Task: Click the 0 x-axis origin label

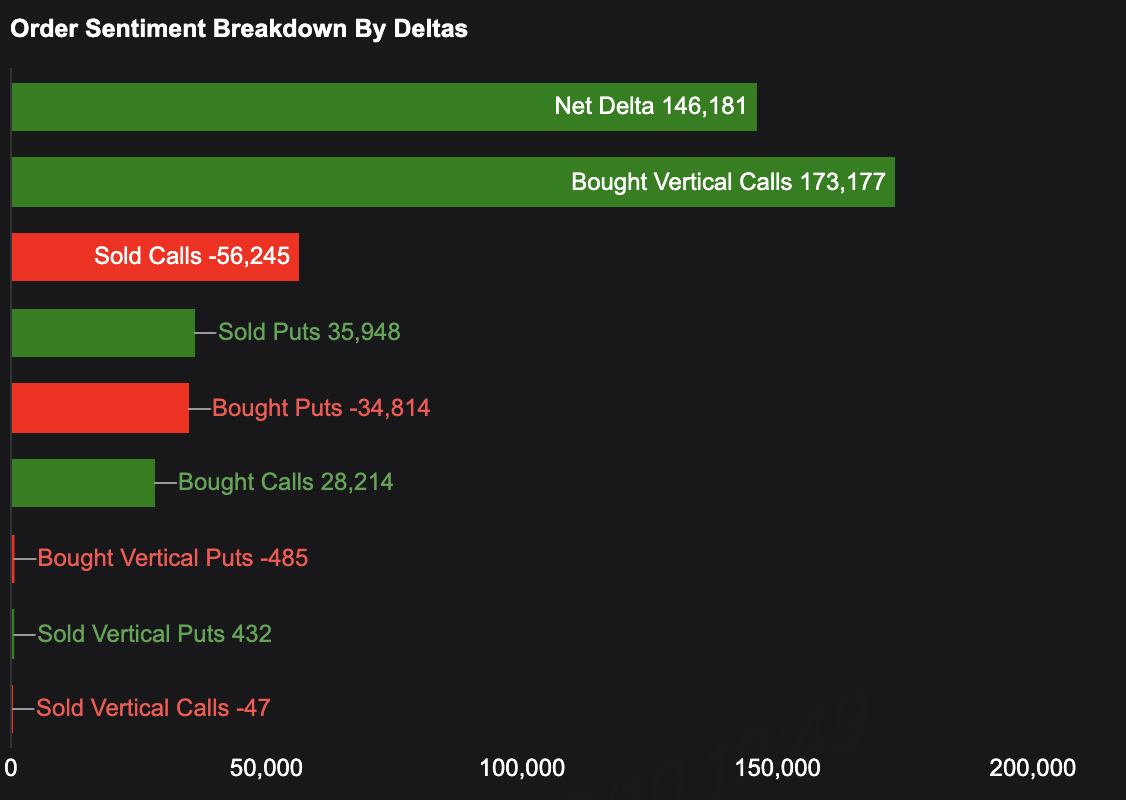Action: tap(11, 768)
